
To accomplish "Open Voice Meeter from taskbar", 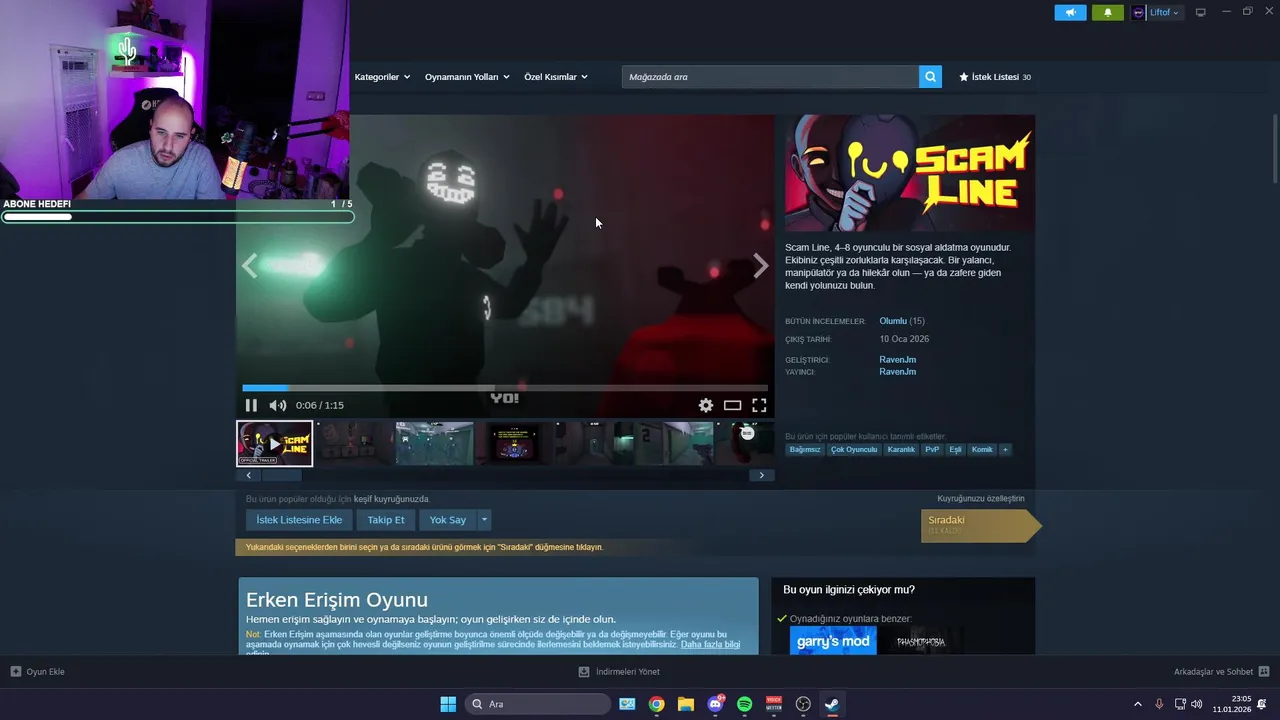I will coord(773,704).
